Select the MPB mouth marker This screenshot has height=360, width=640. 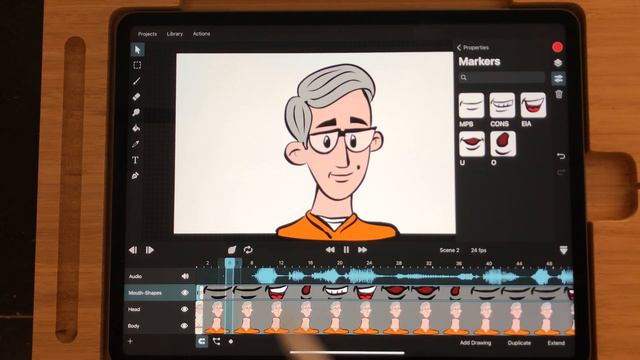pos(471,105)
